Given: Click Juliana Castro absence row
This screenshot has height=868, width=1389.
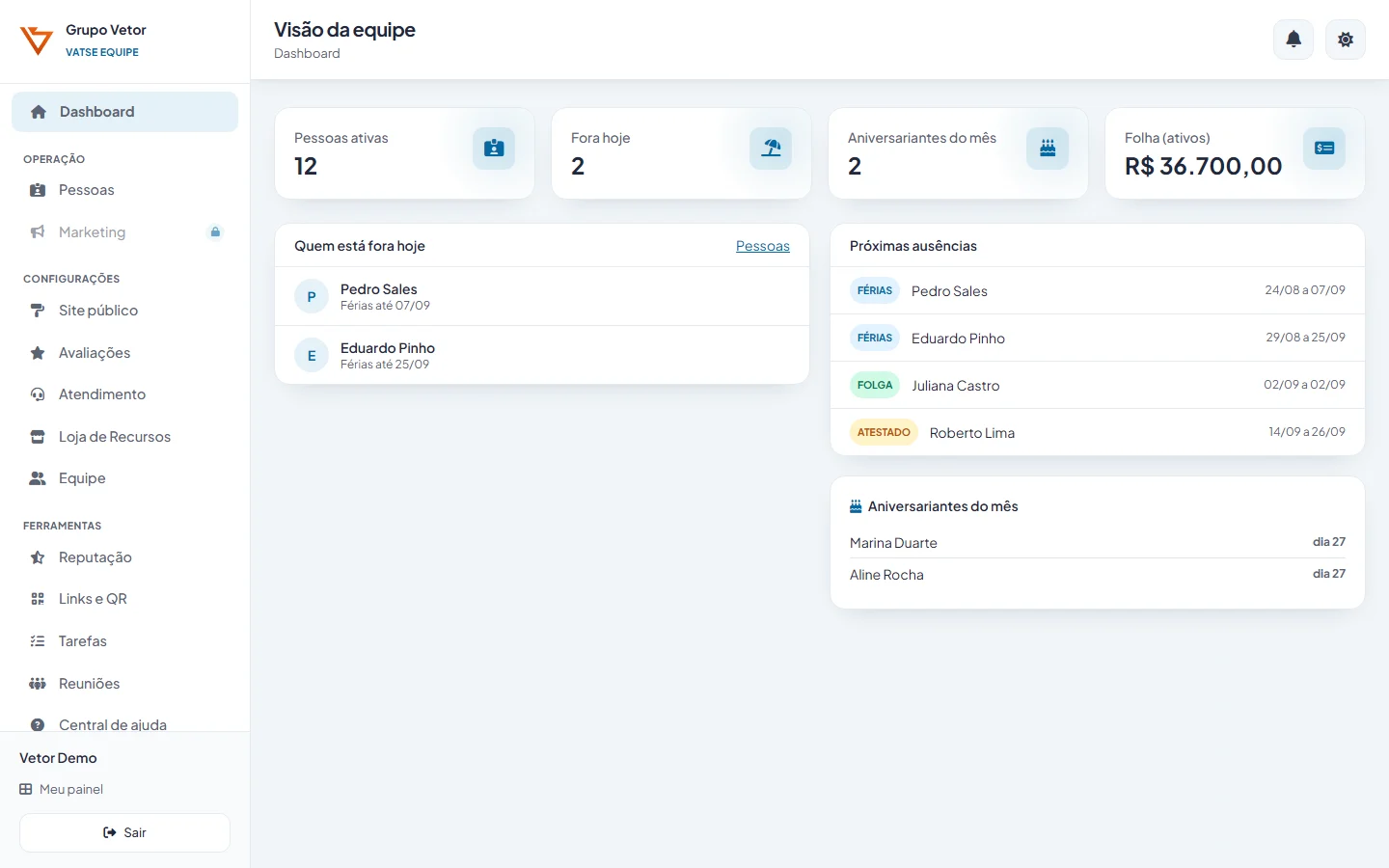Looking at the screenshot, I should pyautogui.click(x=1098, y=385).
